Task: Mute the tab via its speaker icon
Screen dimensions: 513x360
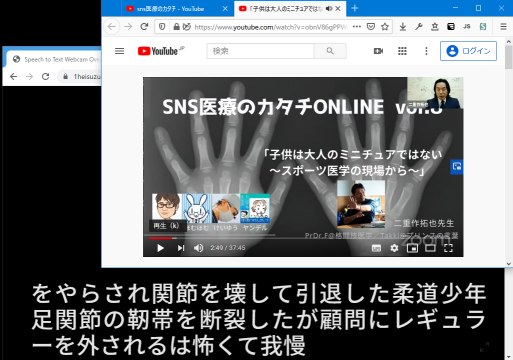Action: point(329,9)
